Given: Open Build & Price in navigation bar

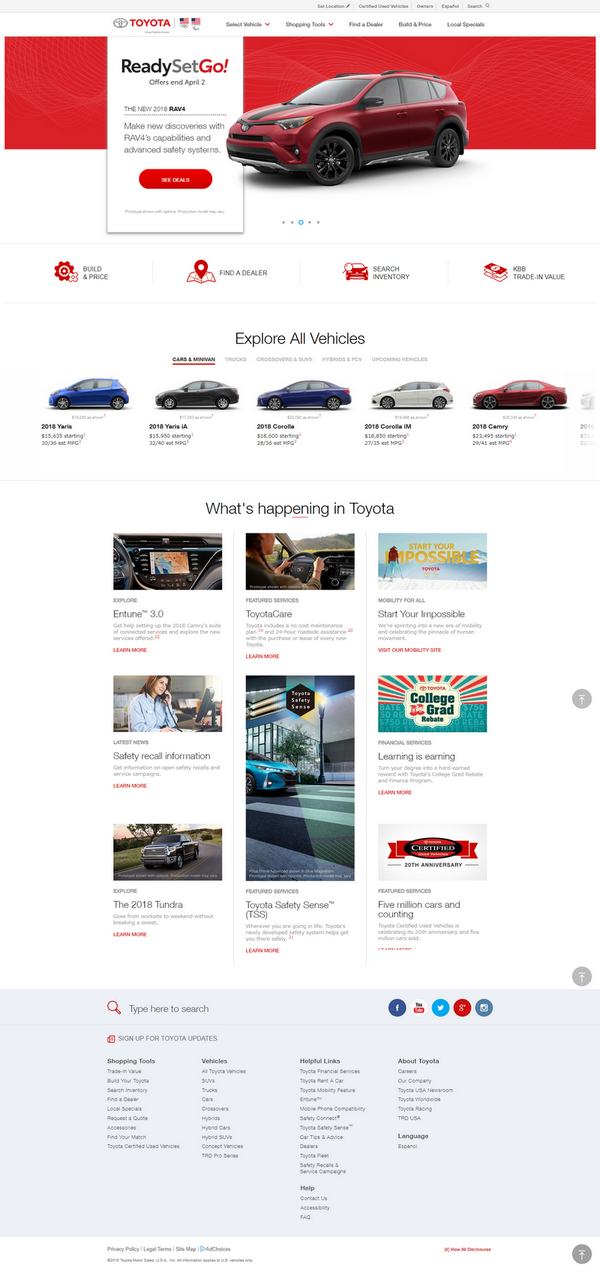Looking at the screenshot, I should tap(415, 24).
